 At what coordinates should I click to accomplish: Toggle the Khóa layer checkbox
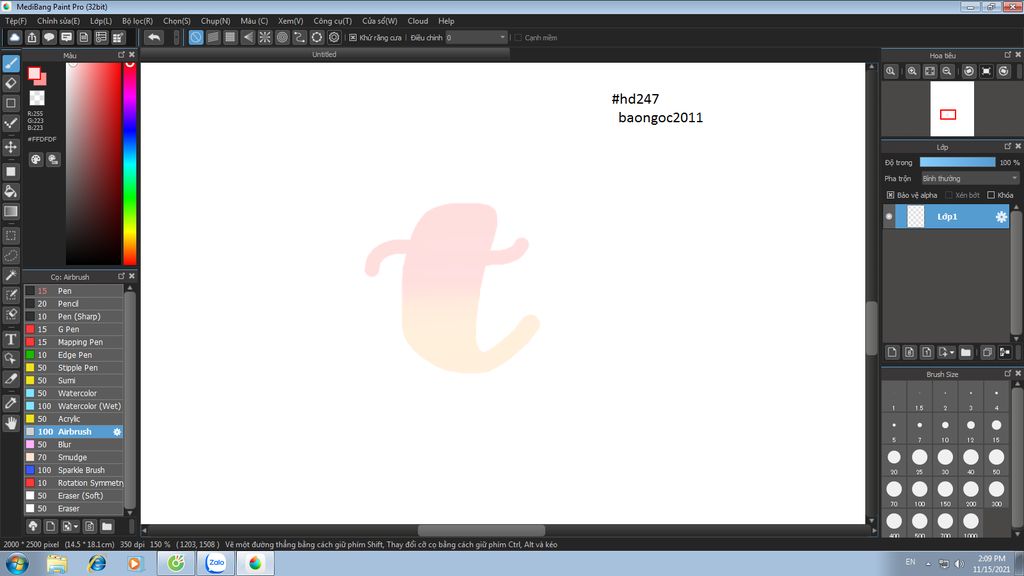991,195
